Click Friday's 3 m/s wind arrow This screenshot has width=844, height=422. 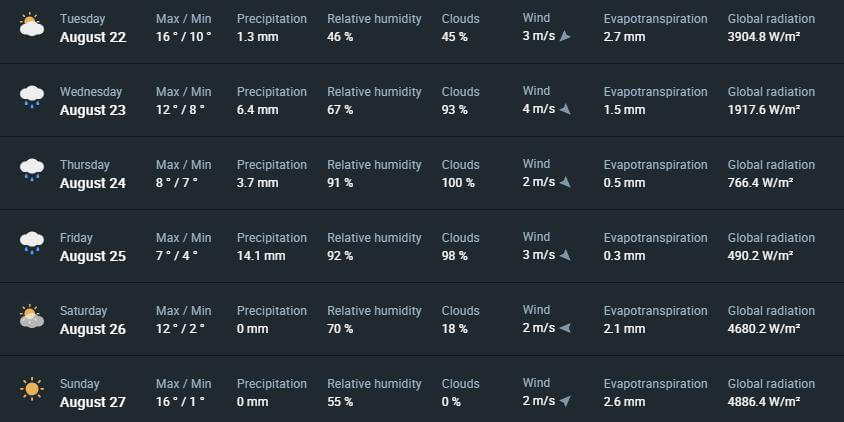click(x=565, y=255)
